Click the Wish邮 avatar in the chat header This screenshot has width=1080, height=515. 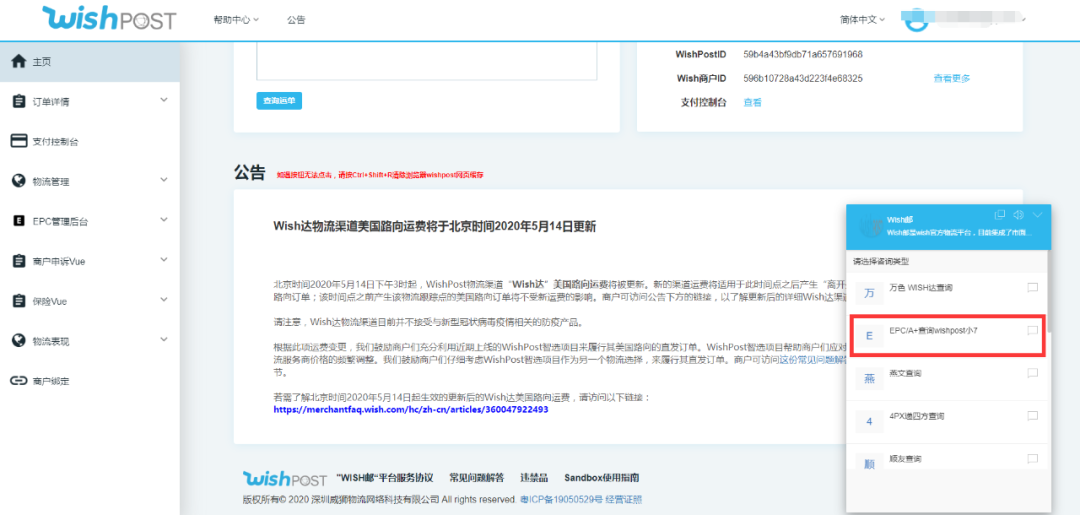[869, 227]
